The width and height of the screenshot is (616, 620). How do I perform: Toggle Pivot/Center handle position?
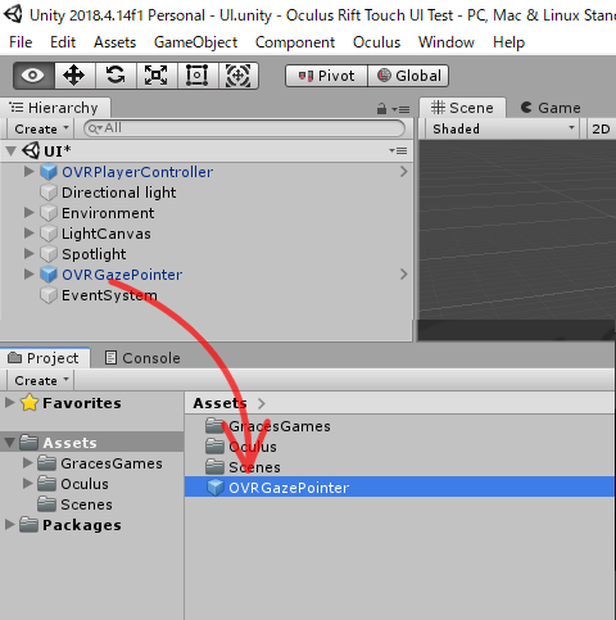327,76
